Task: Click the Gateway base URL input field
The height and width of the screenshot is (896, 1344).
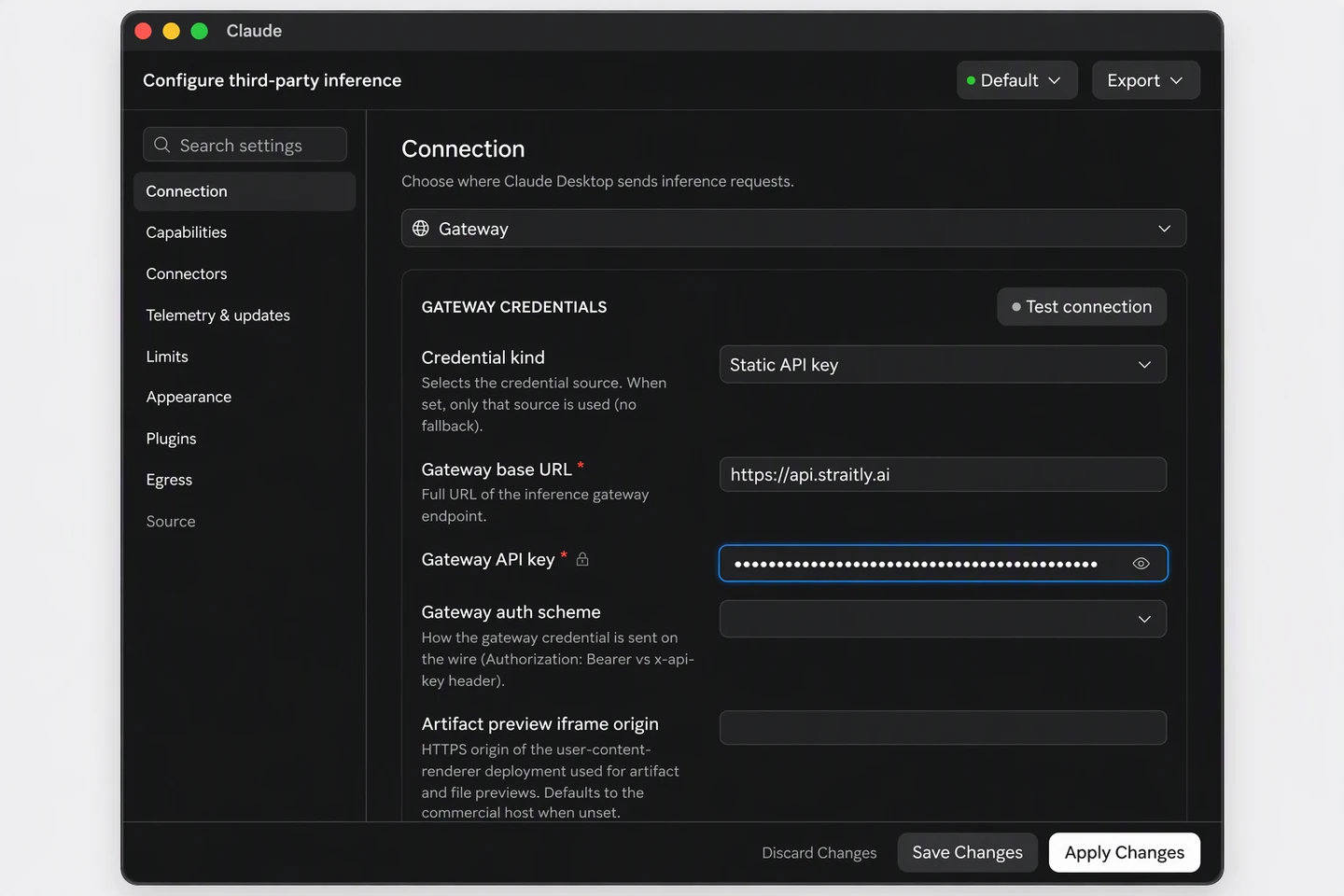Action: [x=943, y=474]
